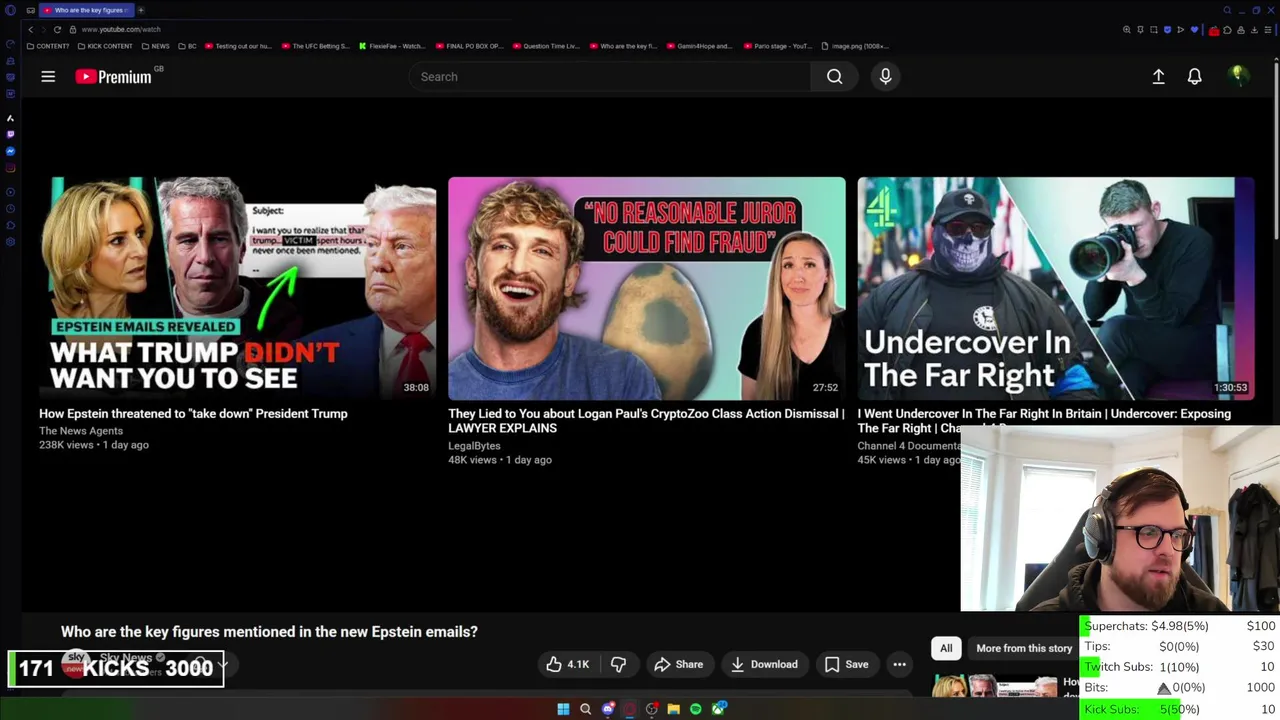The image size is (1280, 720).
Task: Open File Explorer from the taskbar
Action: tap(673, 709)
